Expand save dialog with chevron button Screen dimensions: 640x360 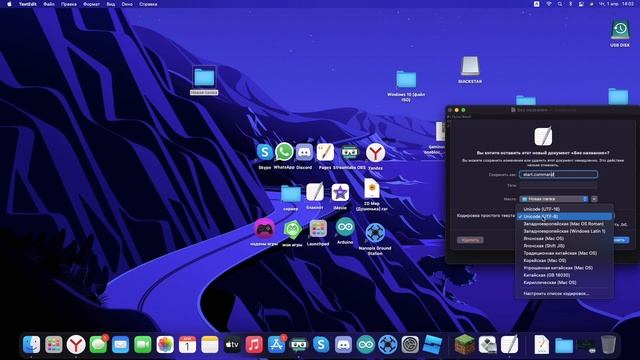pos(594,199)
